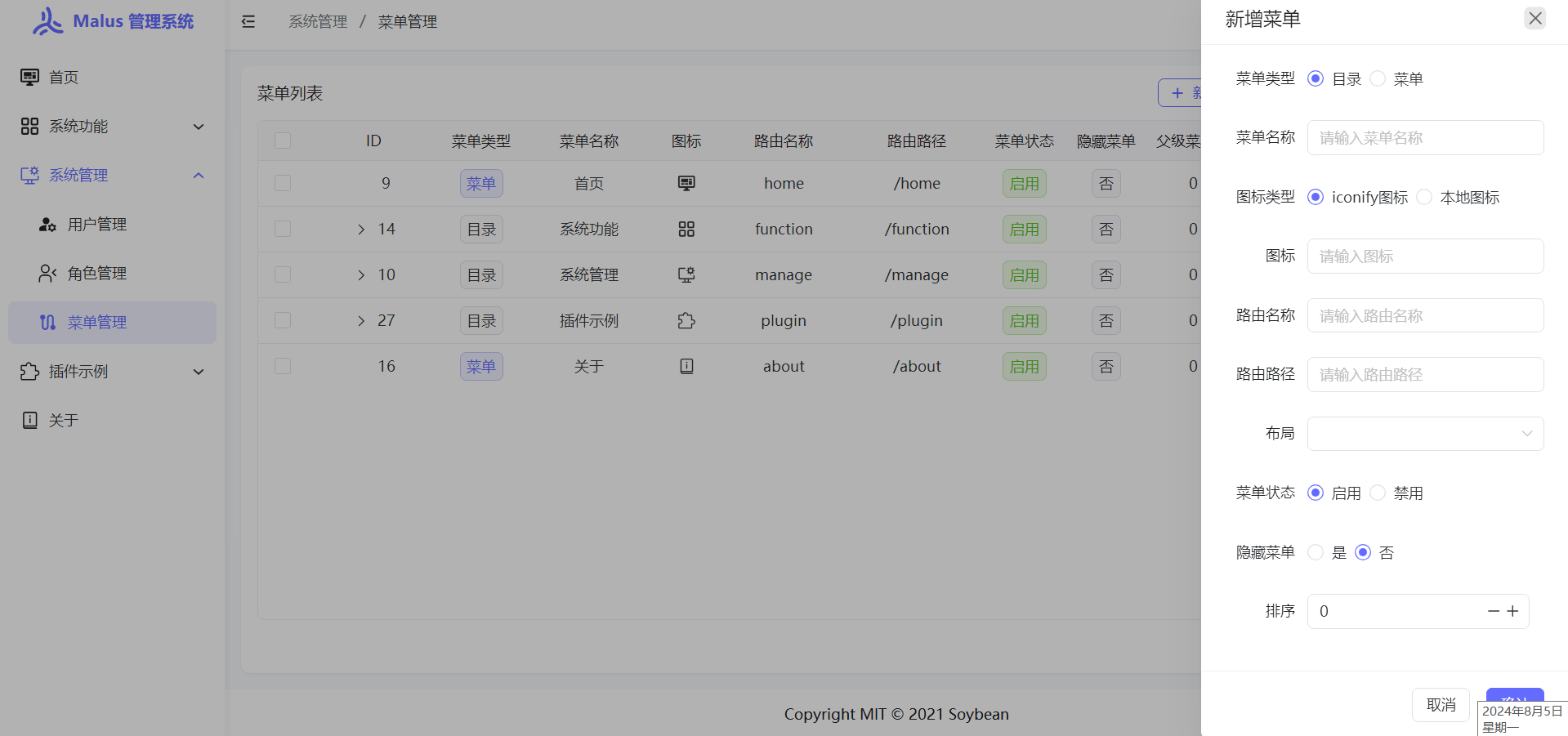Expand row 27 插件示例 children
This screenshot has width=1568, height=736.
pos(361,321)
